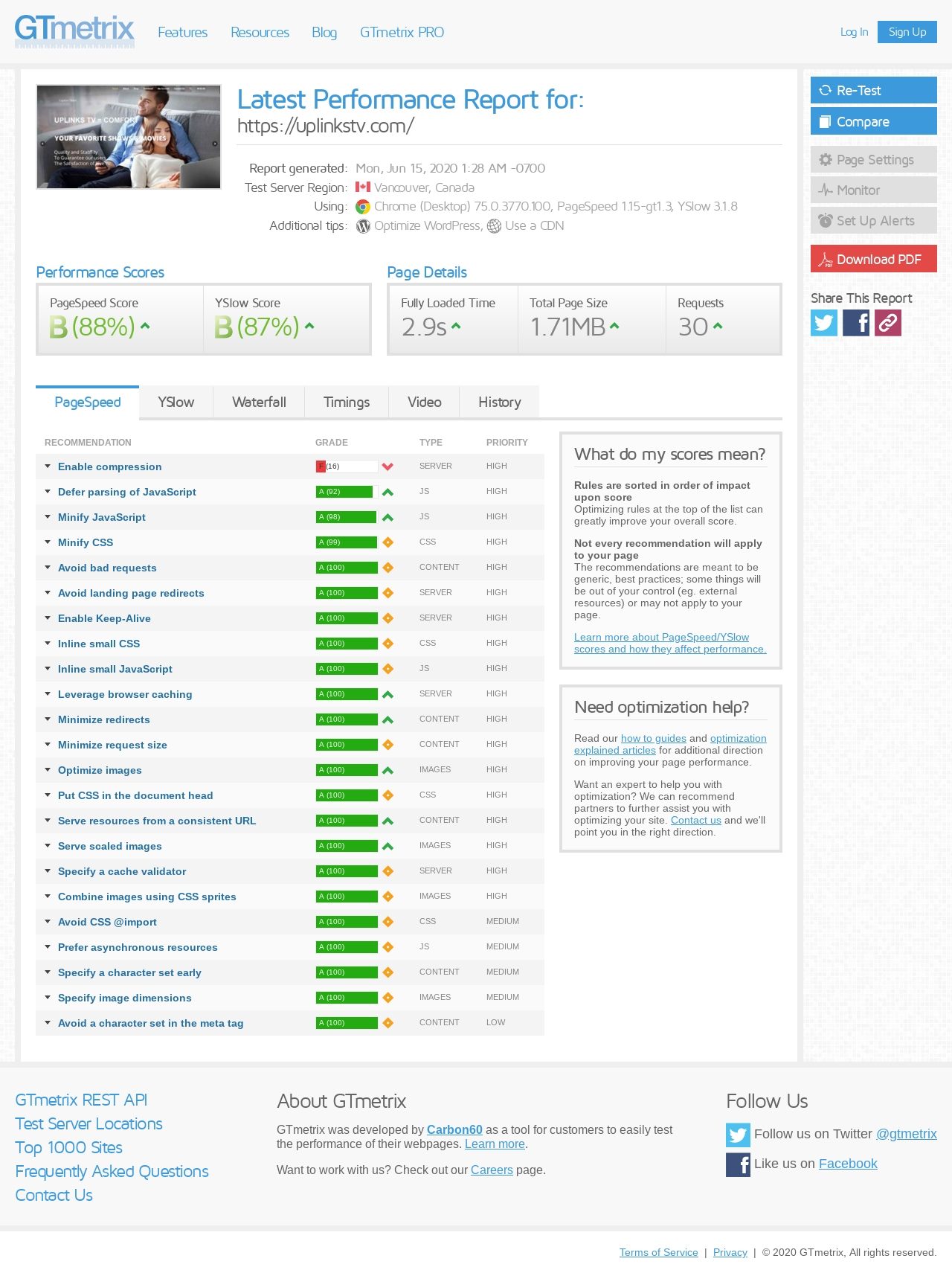Click the WordPress icon beside Optimize WordPress

point(363,226)
